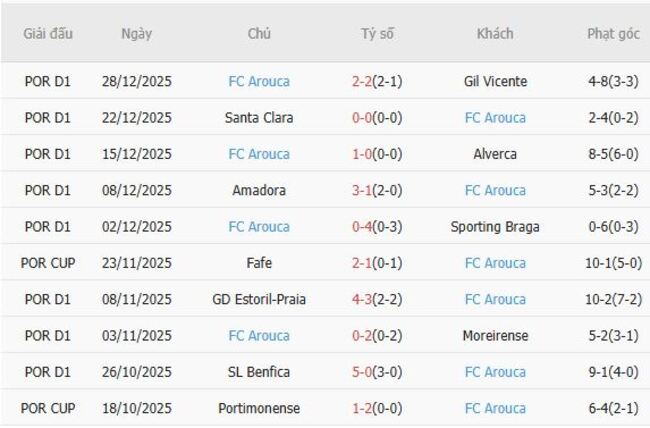Select the Moreirense team name
The image size is (650, 428).
click(495, 336)
